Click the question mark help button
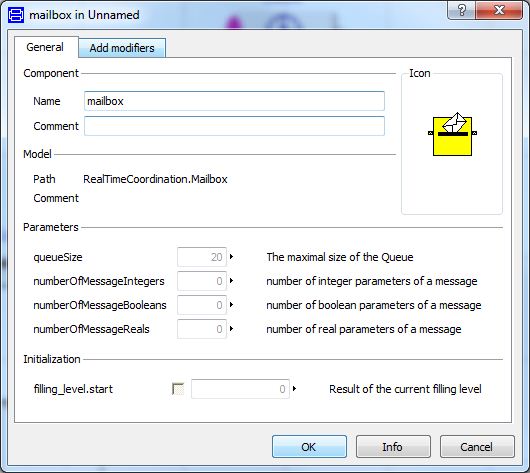 [462, 10]
